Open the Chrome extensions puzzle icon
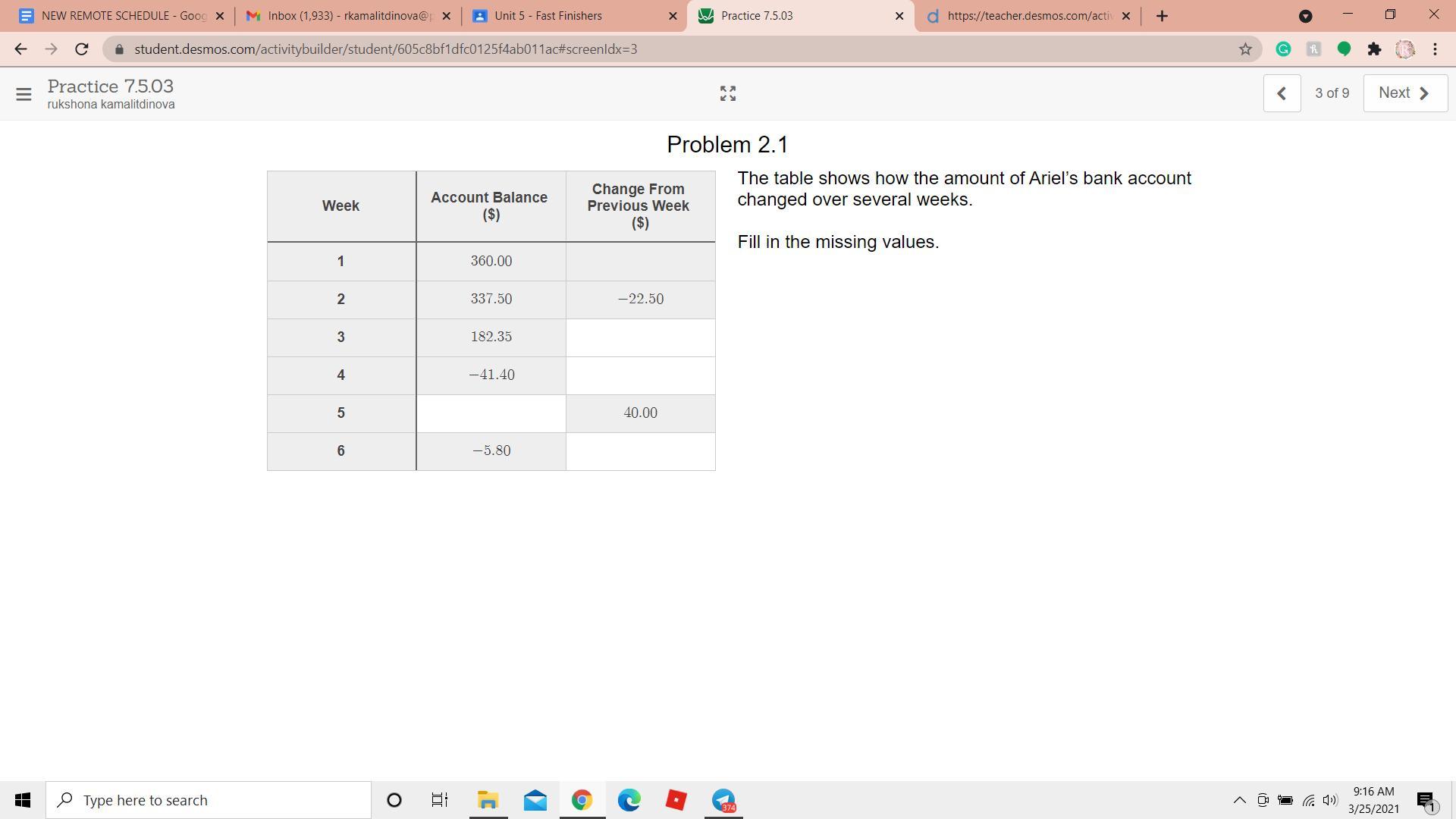This screenshot has width=1456, height=819. 1374,49
